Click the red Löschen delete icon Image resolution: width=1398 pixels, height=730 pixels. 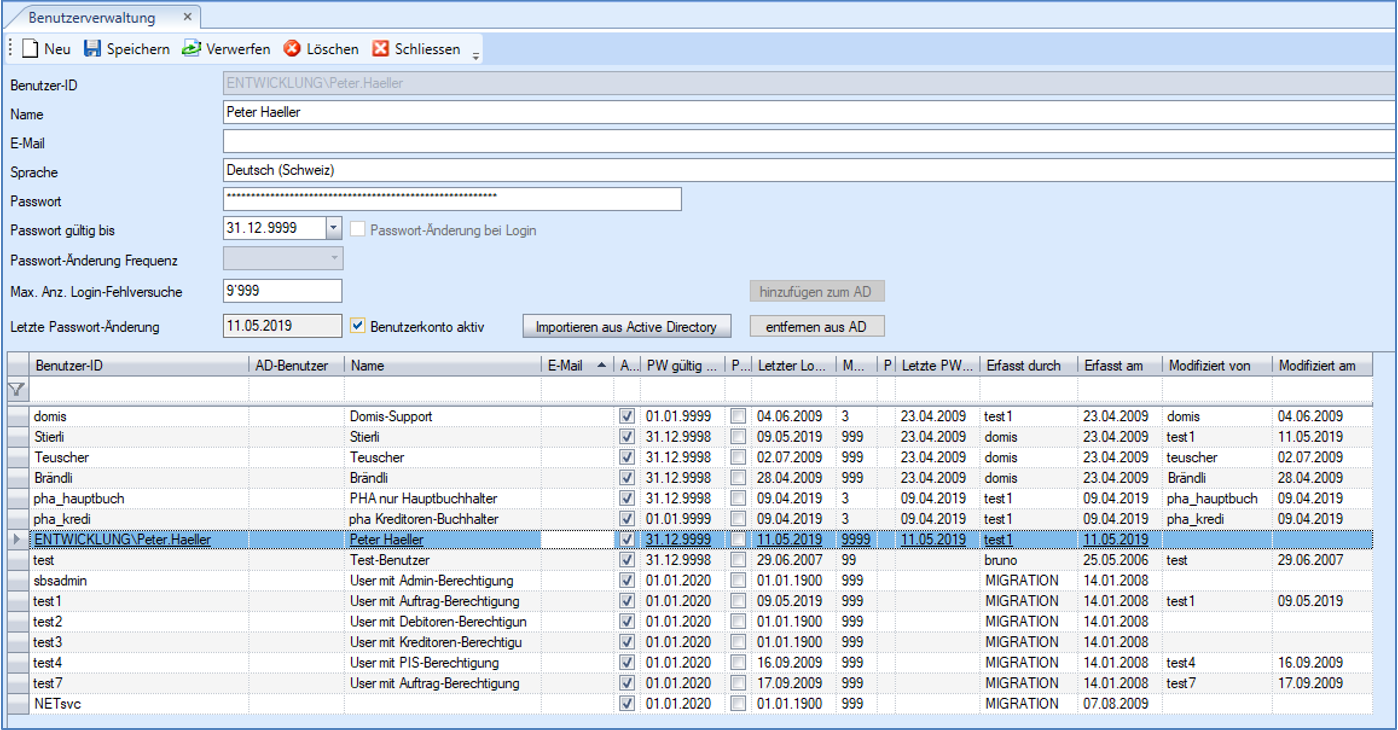pos(292,49)
